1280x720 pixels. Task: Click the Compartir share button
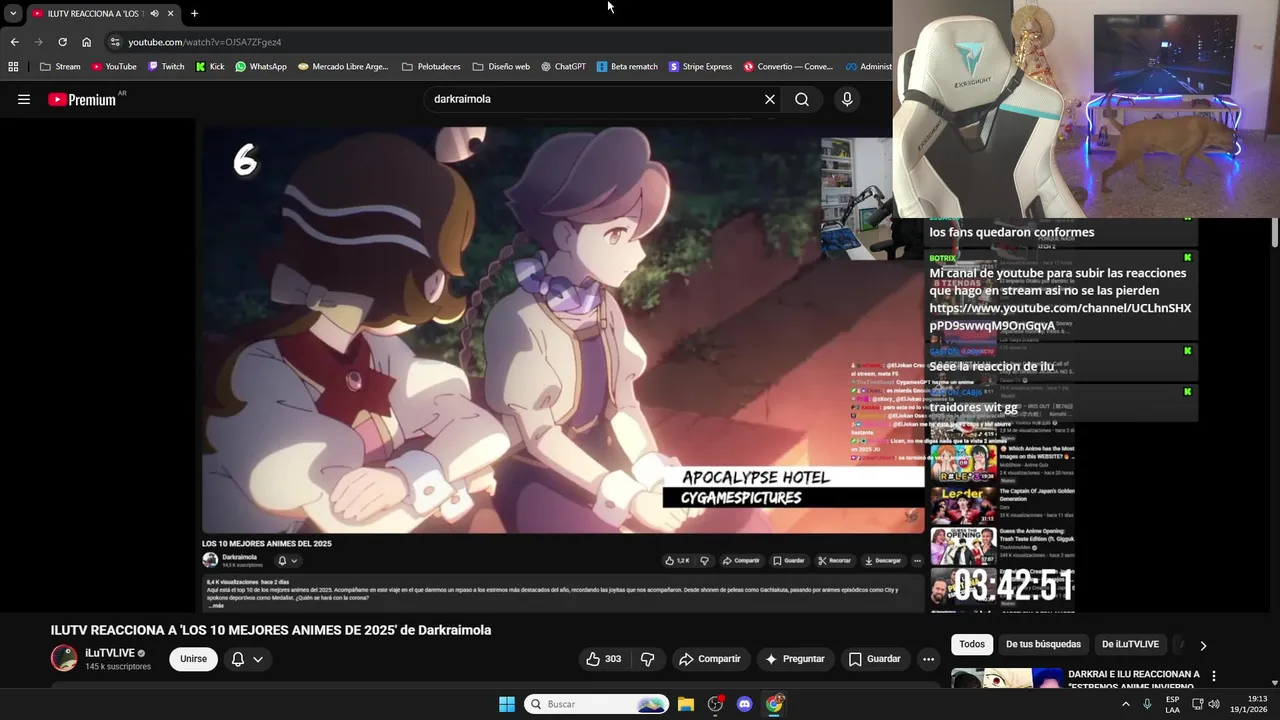[709, 659]
